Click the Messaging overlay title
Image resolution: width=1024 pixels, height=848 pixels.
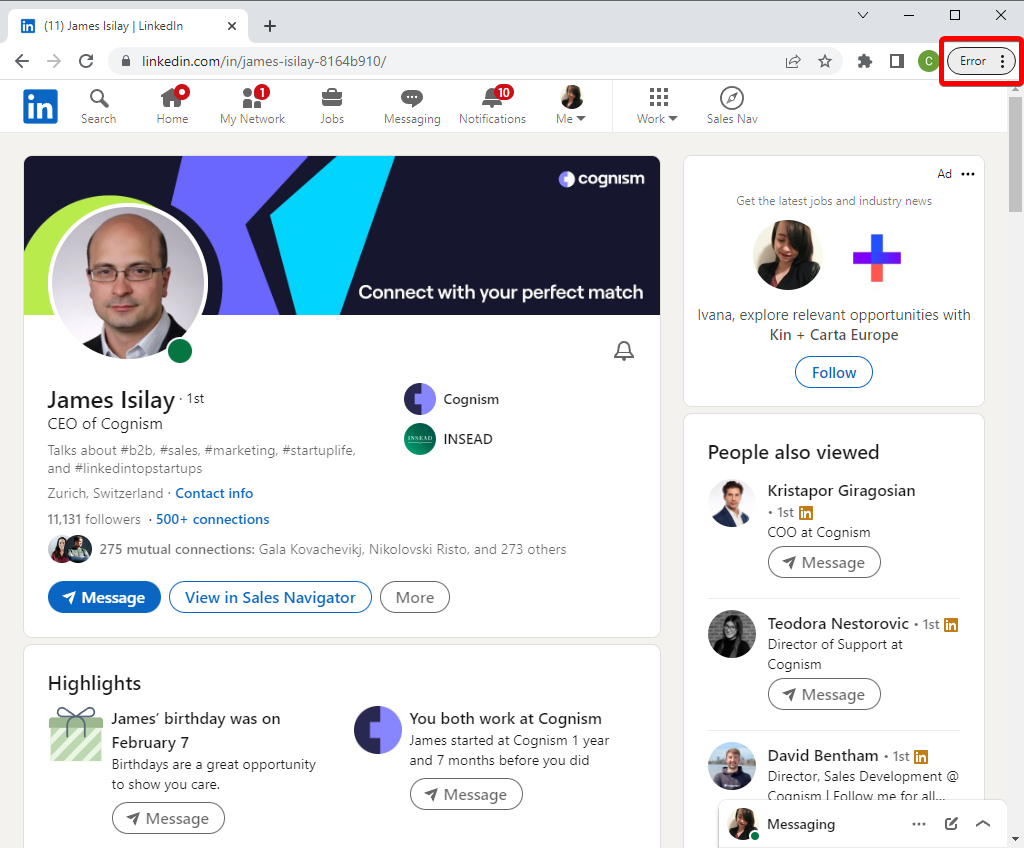801,824
